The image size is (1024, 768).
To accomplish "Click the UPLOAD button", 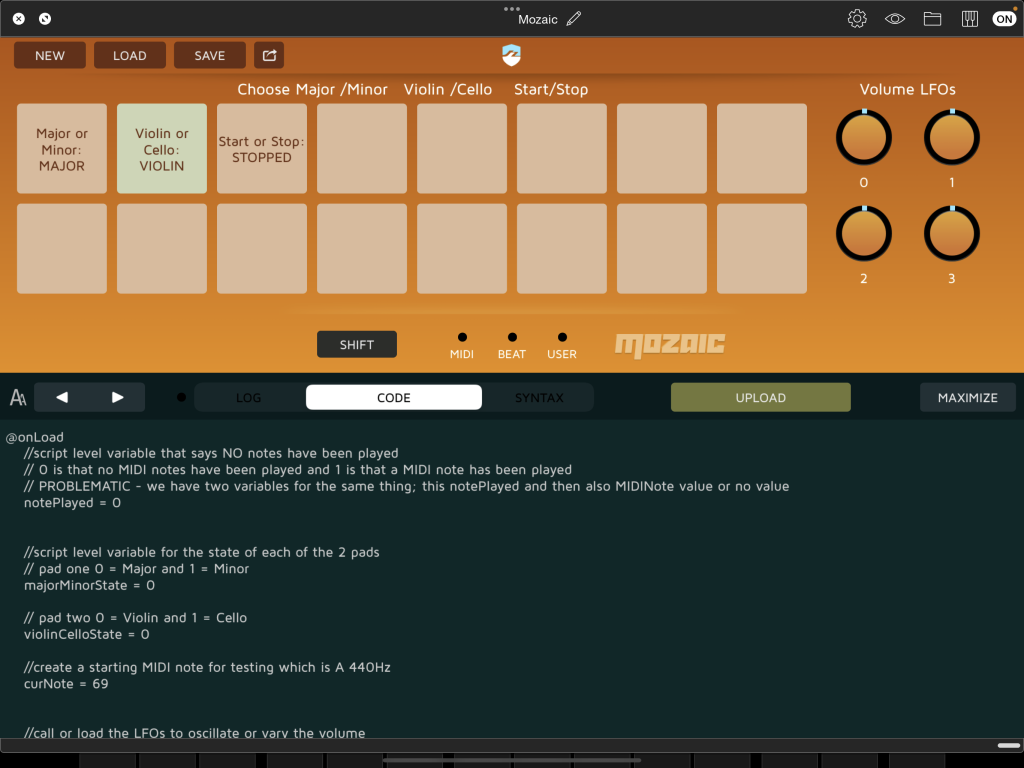I will [x=760, y=397].
